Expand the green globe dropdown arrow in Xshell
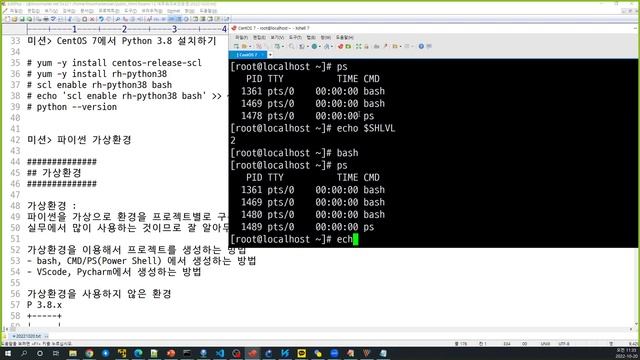This screenshot has width=640, height=360. [x=320, y=47]
